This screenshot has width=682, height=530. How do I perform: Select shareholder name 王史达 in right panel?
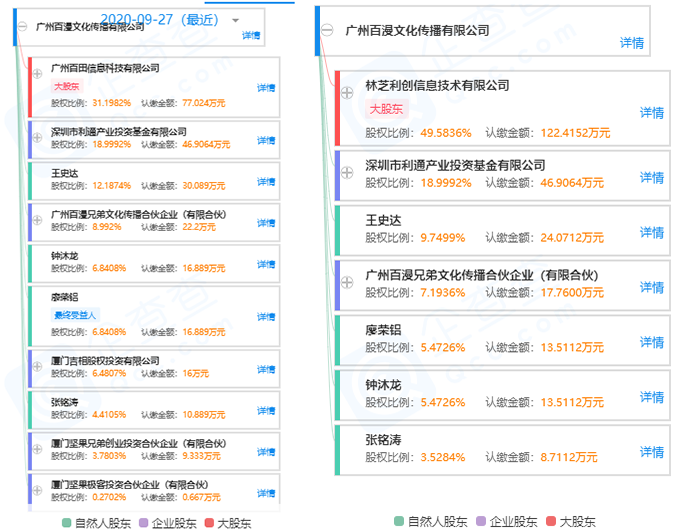coord(383,220)
